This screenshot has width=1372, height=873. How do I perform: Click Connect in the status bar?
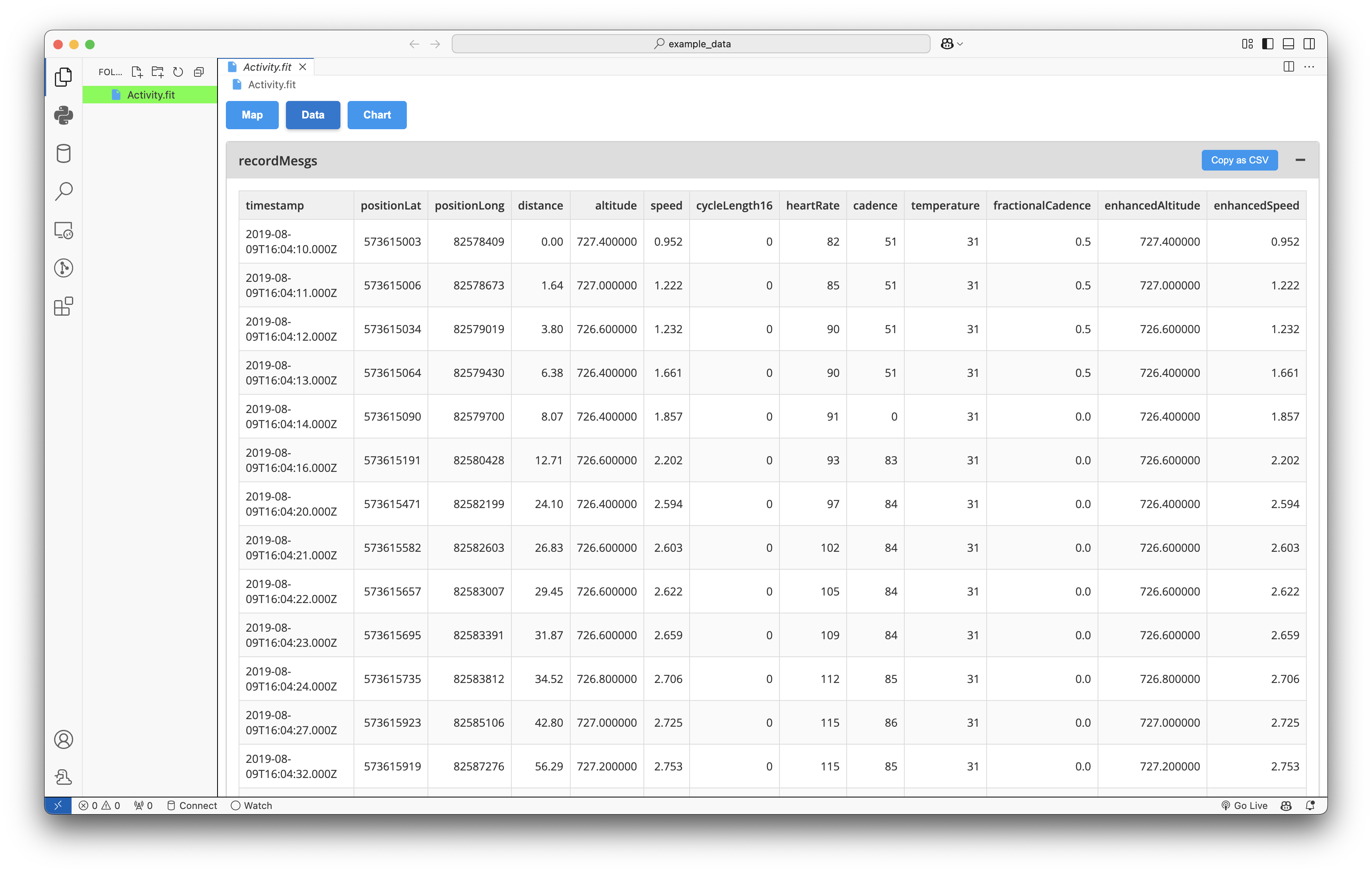click(191, 805)
